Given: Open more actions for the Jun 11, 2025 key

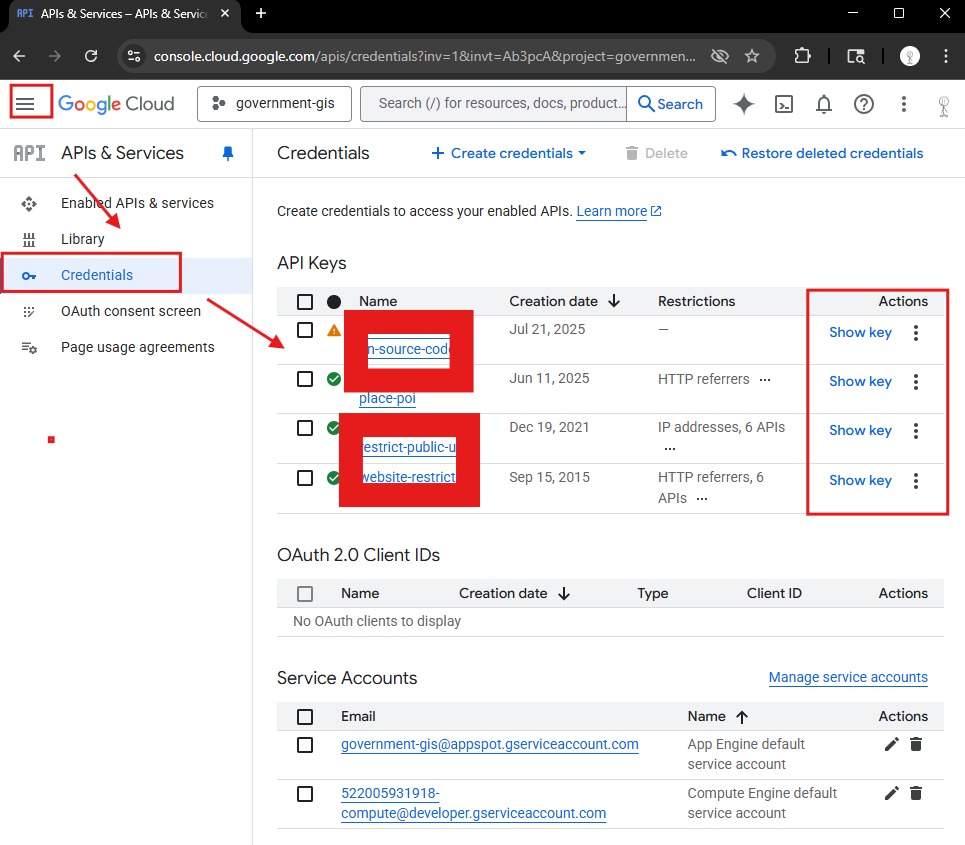Looking at the screenshot, I should pyautogui.click(x=916, y=382).
